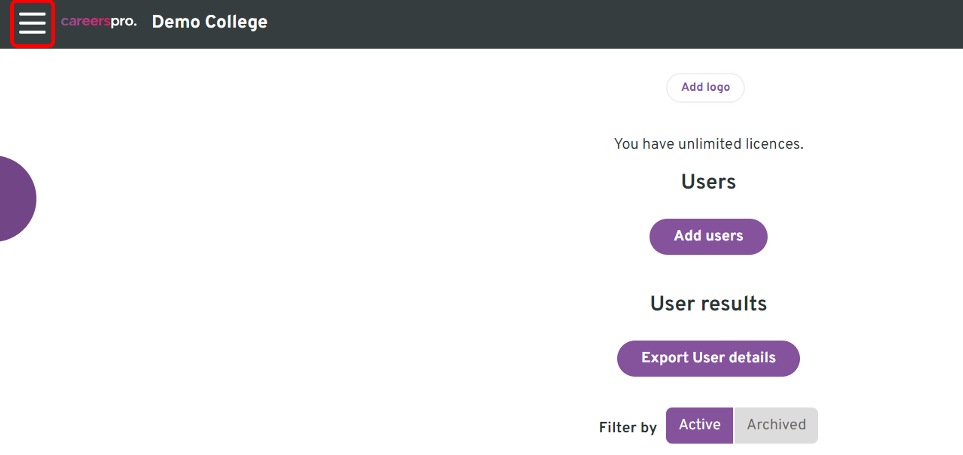This screenshot has width=963, height=455.
Task: Click the Add logo button
Action: pyautogui.click(x=706, y=87)
